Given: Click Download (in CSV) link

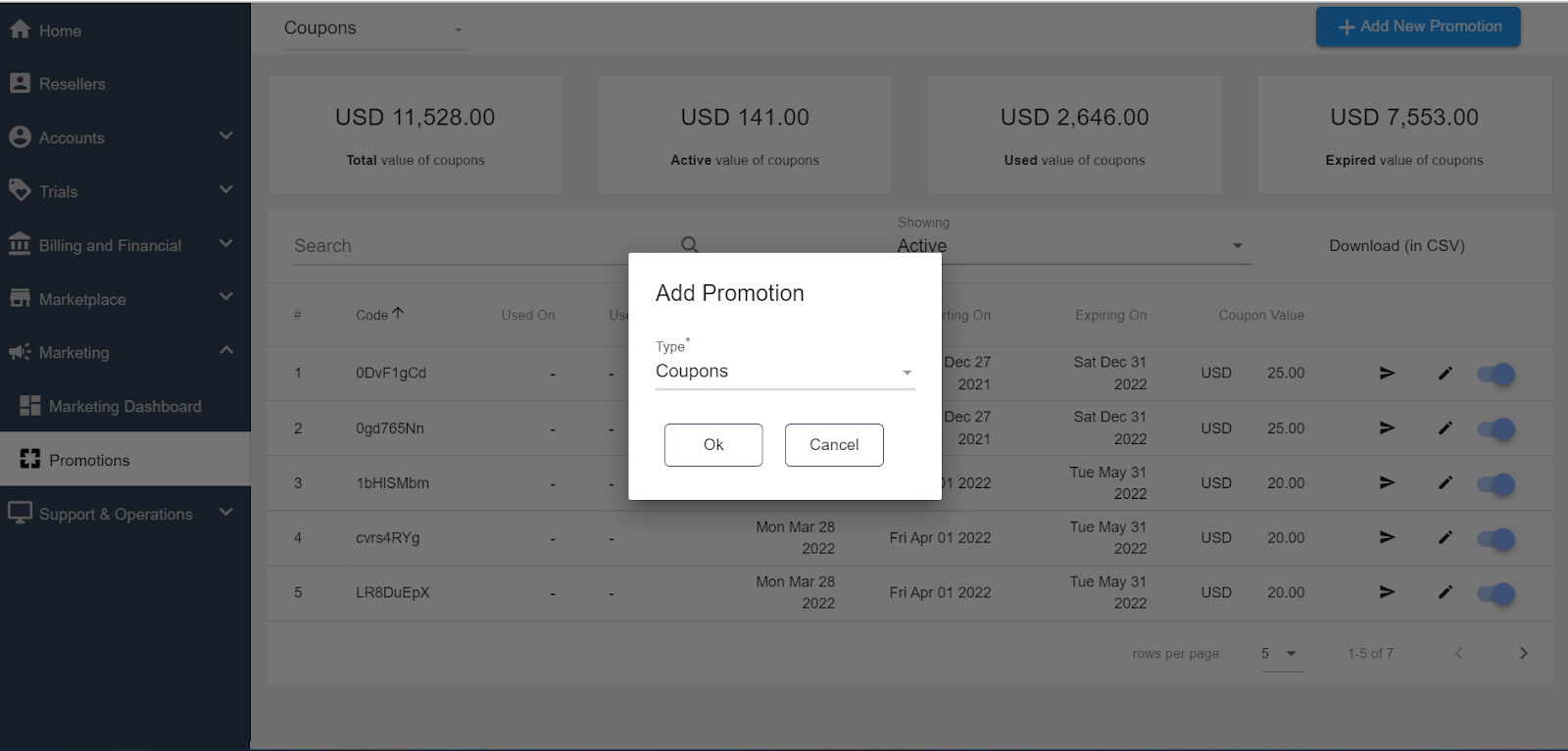Looking at the screenshot, I should click(x=1396, y=246).
